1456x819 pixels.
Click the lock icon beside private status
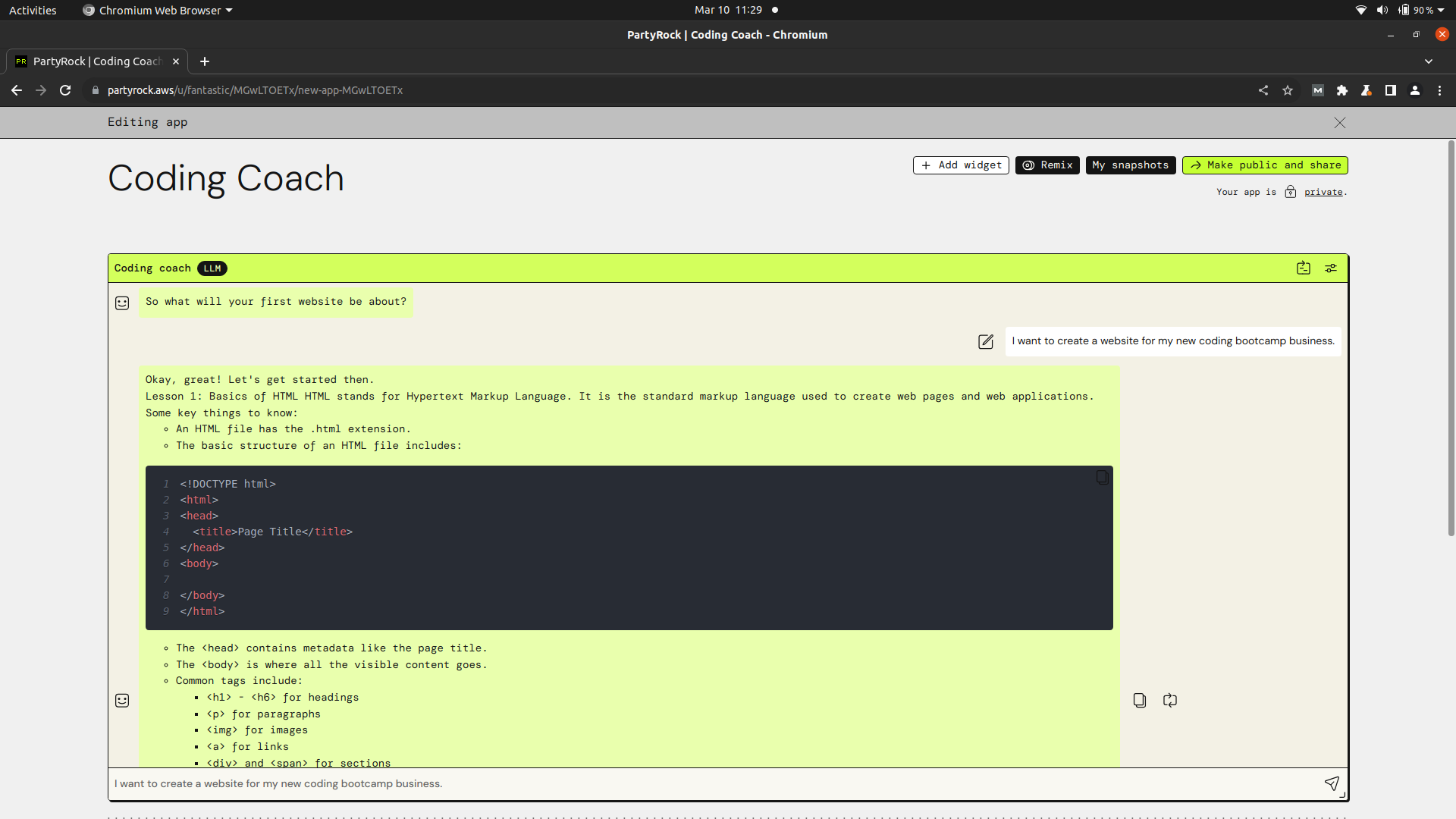pos(1291,192)
